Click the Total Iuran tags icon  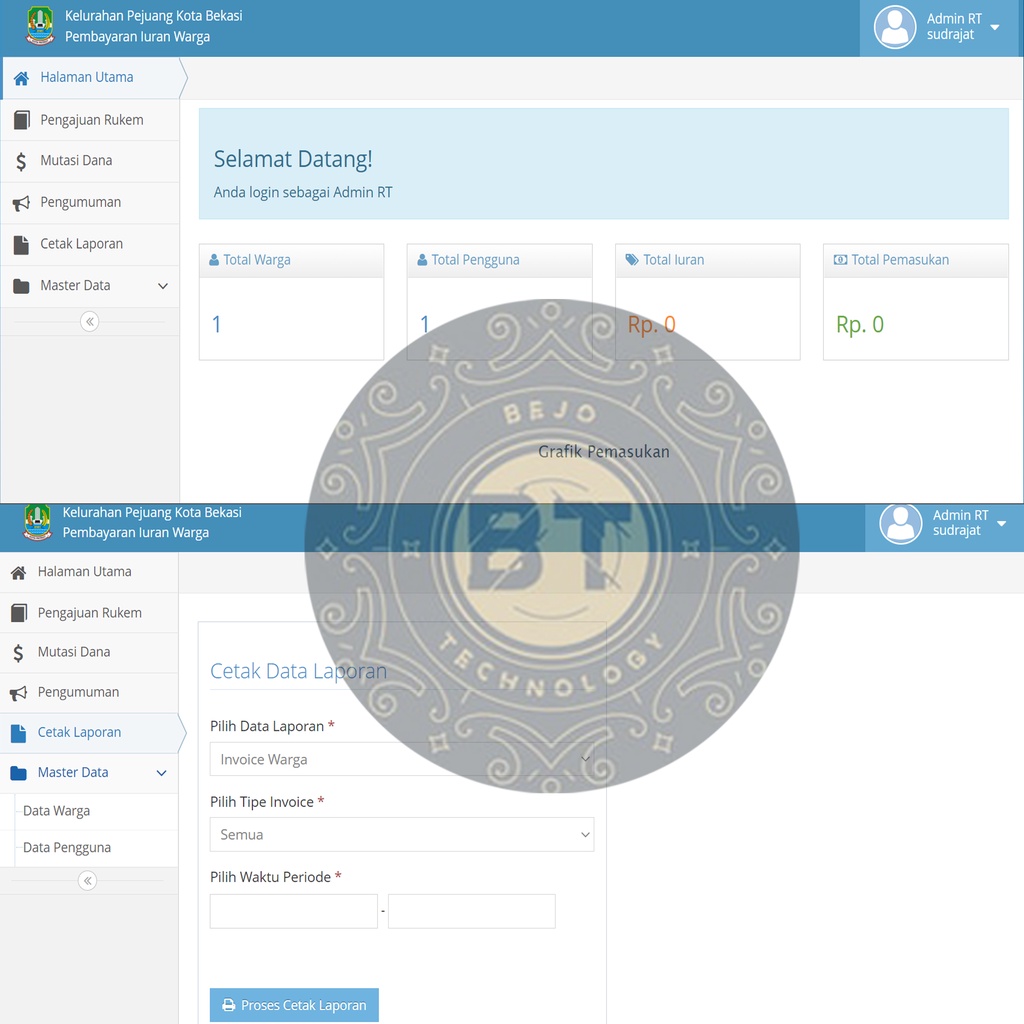[x=632, y=260]
